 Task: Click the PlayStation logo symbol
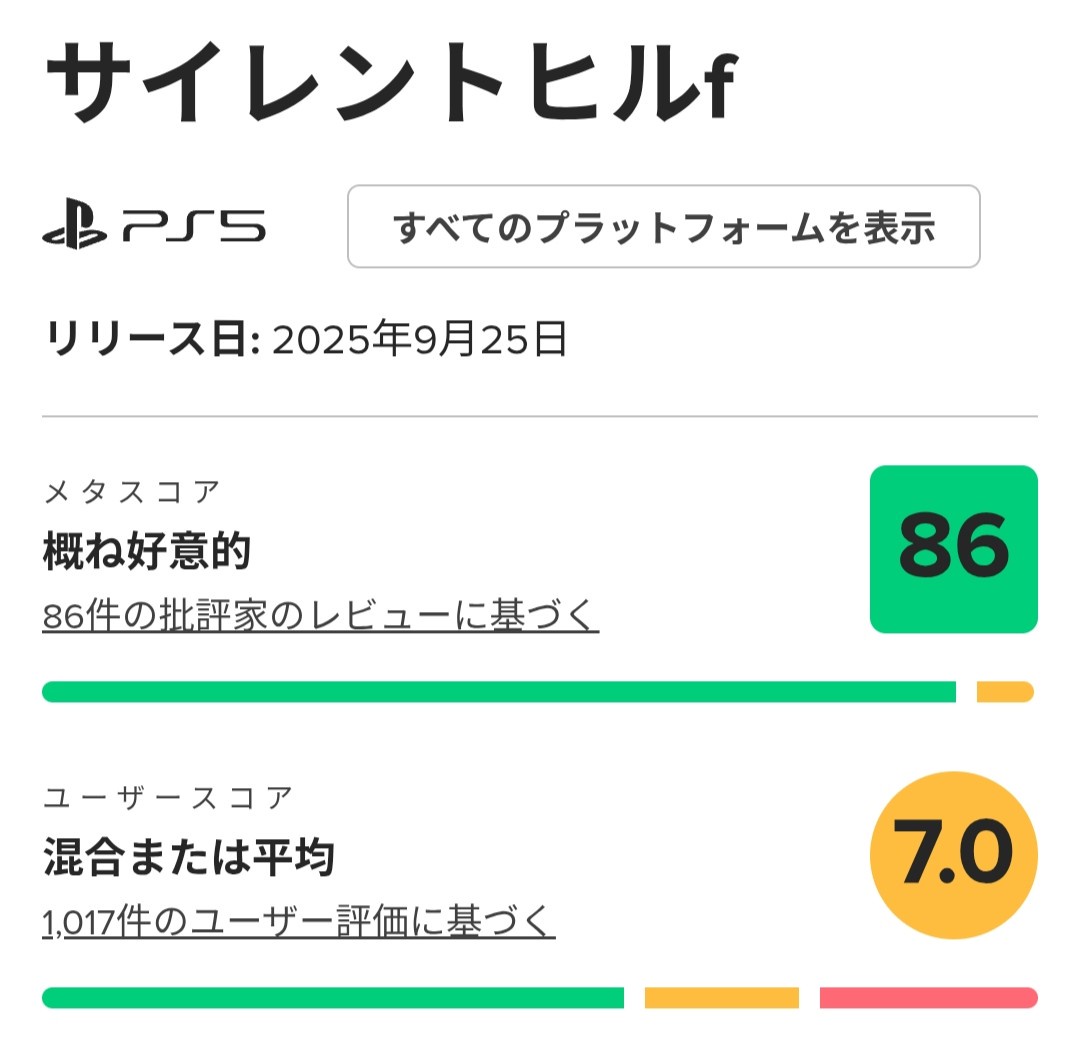74,228
